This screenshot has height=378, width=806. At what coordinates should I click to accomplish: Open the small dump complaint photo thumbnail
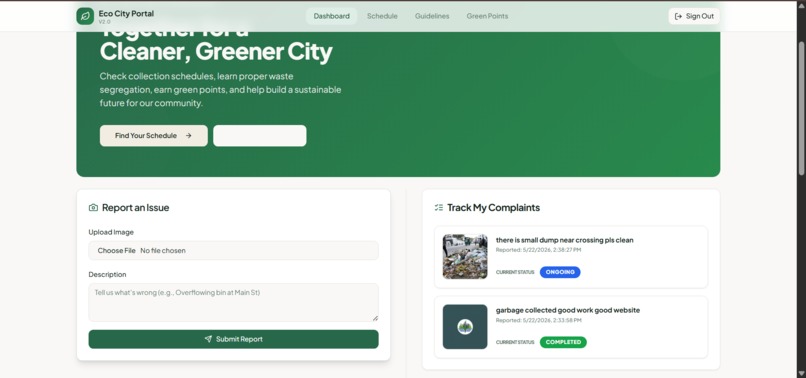tap(465, 257)
